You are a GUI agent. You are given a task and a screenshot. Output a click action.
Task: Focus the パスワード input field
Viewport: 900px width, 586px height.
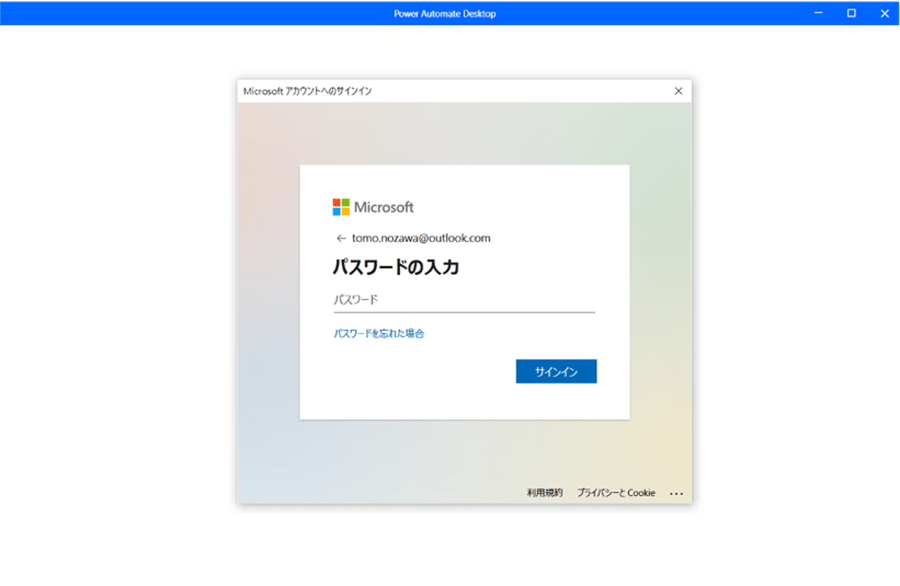464,300
